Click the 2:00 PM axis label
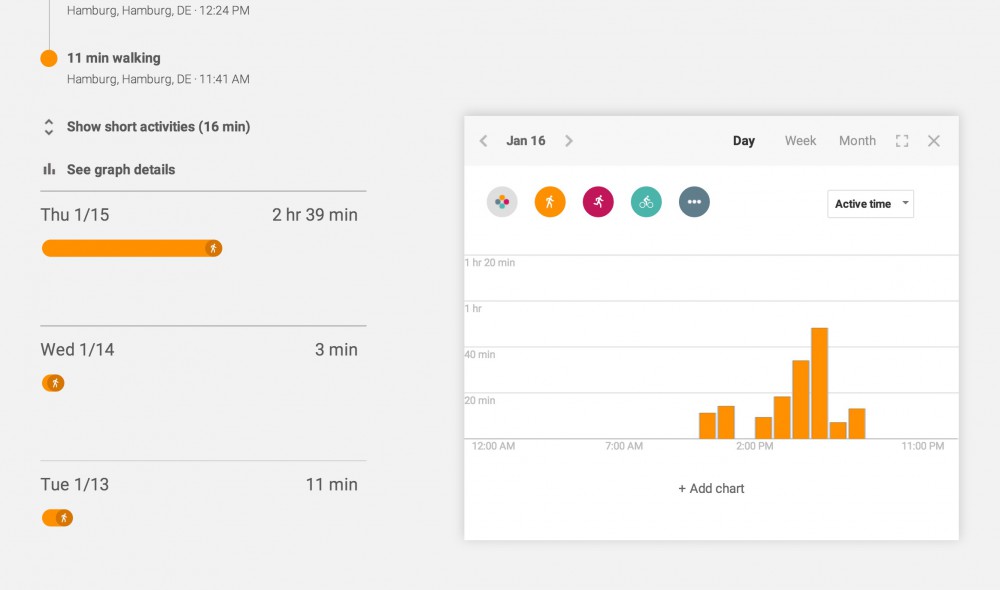The height and width of the screenshot is (590, 1000). [754, 446]
